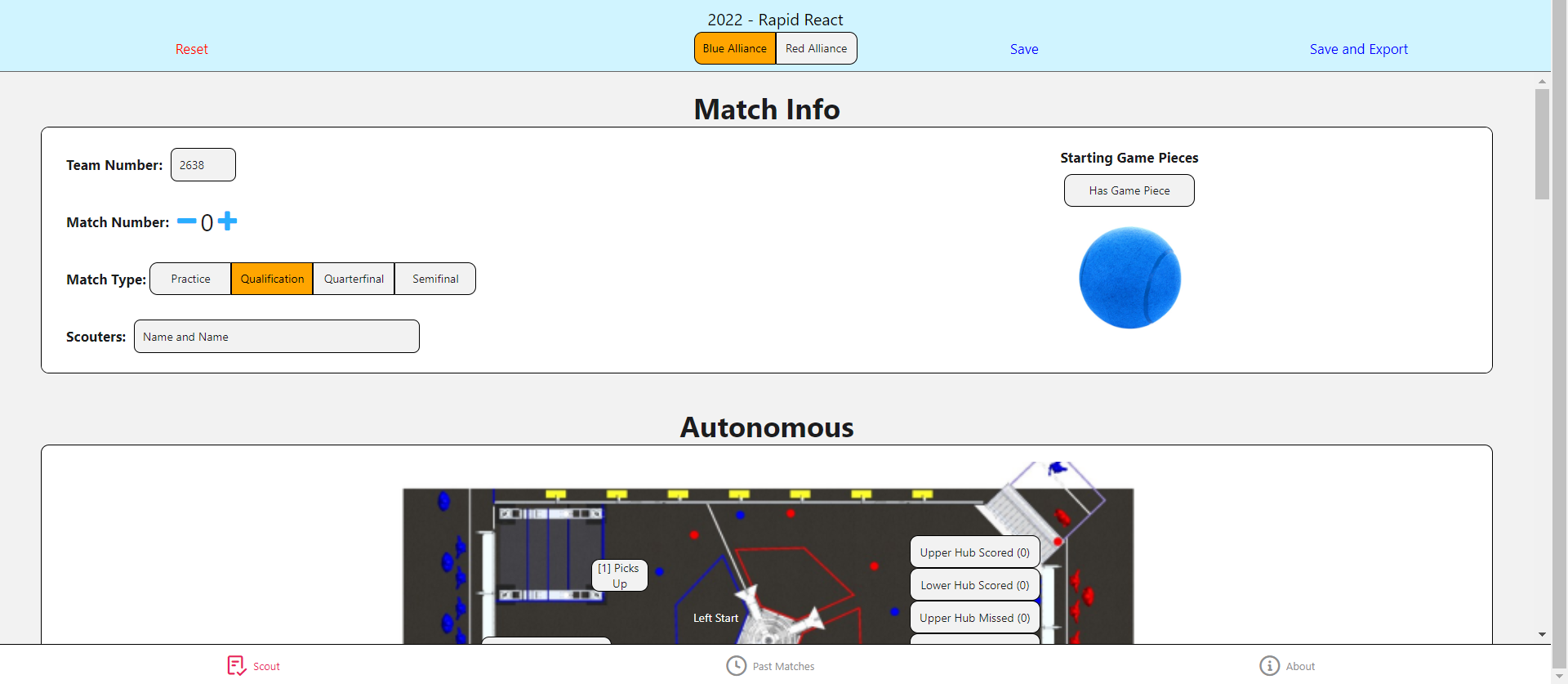
Task: Increment Lower Hub Scored counter
Action: tap(975, 585)
